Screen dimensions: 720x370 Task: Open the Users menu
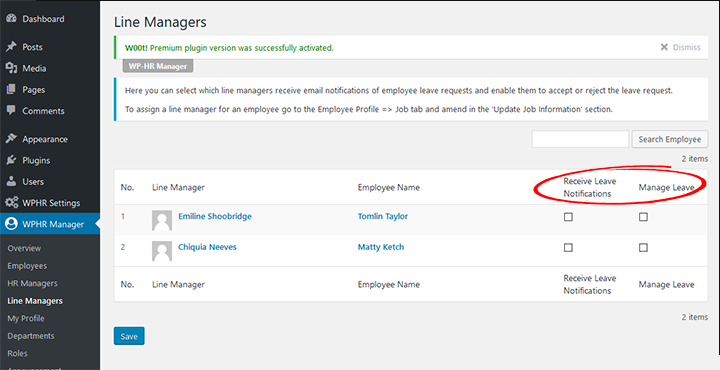click(x=50, y=181)
